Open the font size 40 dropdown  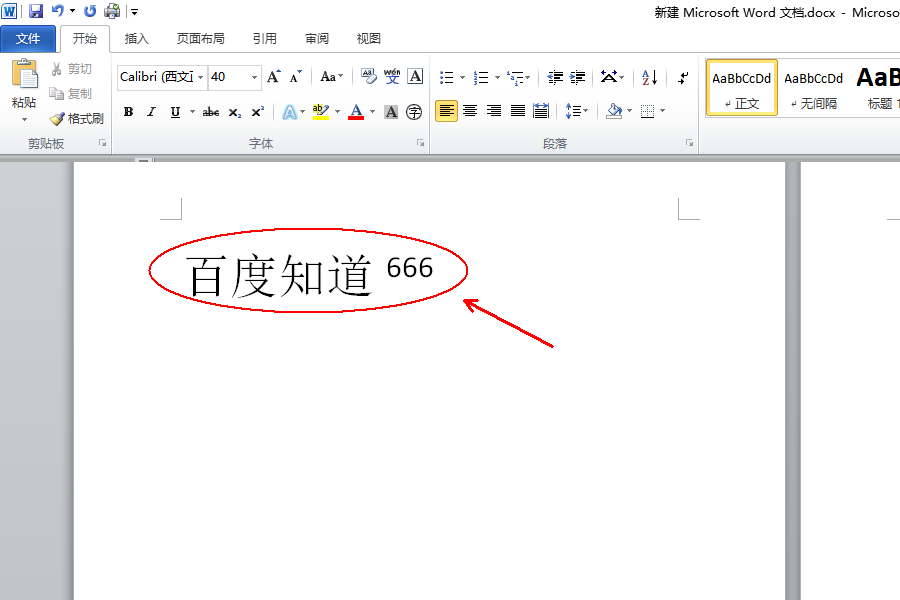point(254,77)
